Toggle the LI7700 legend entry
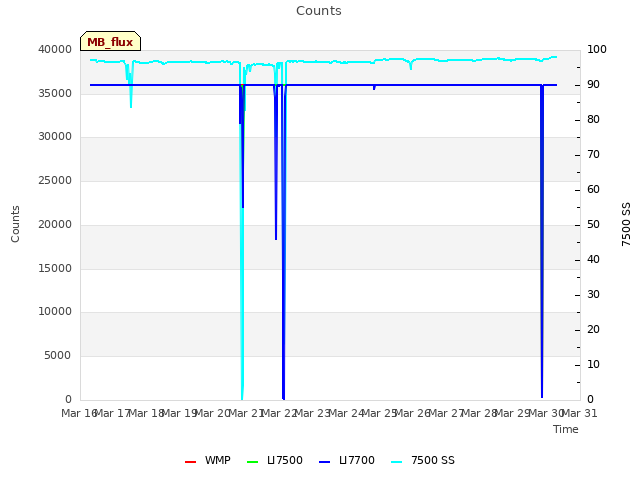640x480 pixels. coord(347,460)
